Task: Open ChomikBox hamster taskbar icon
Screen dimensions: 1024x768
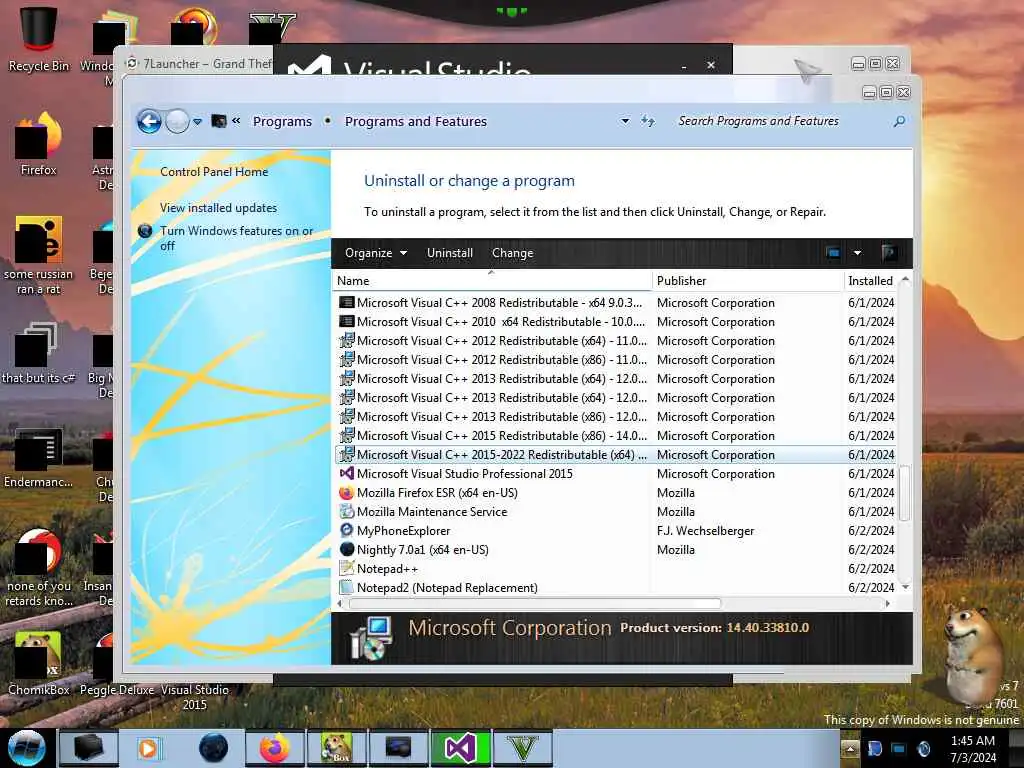Action: point(336,748)
